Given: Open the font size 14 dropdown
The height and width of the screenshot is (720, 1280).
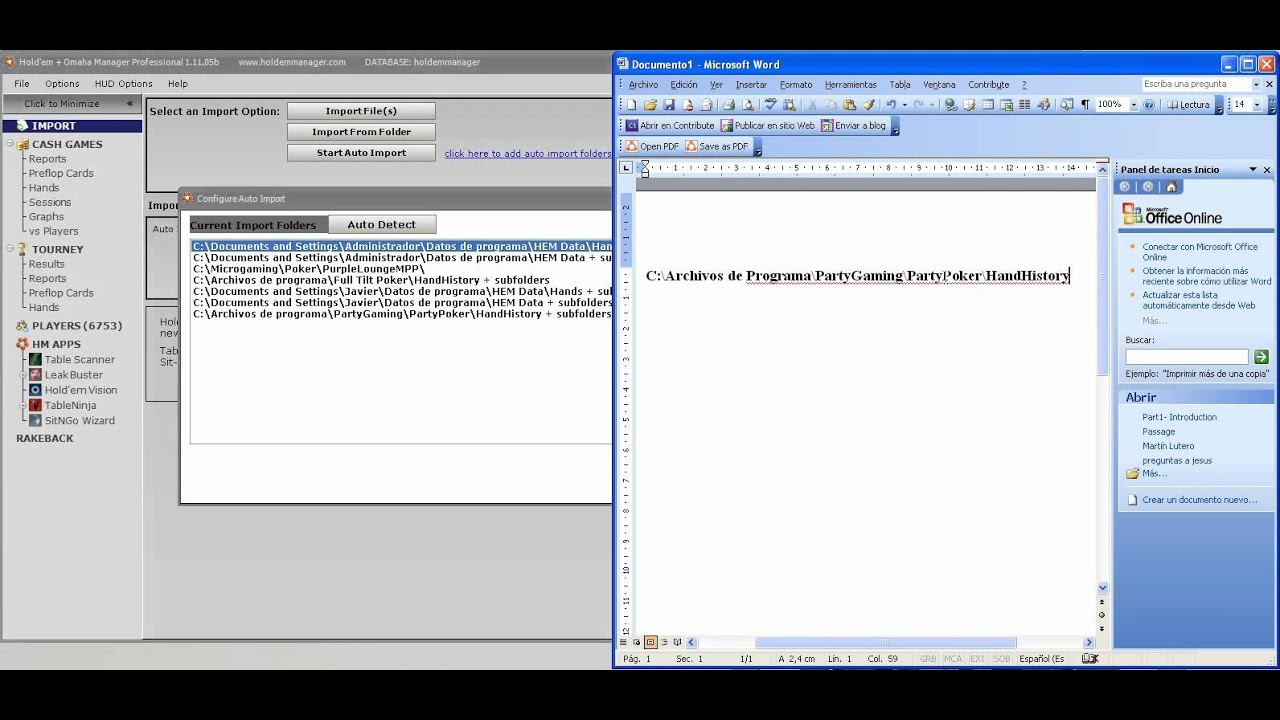Looking at the screenshot, I should tap(1257, 104).
